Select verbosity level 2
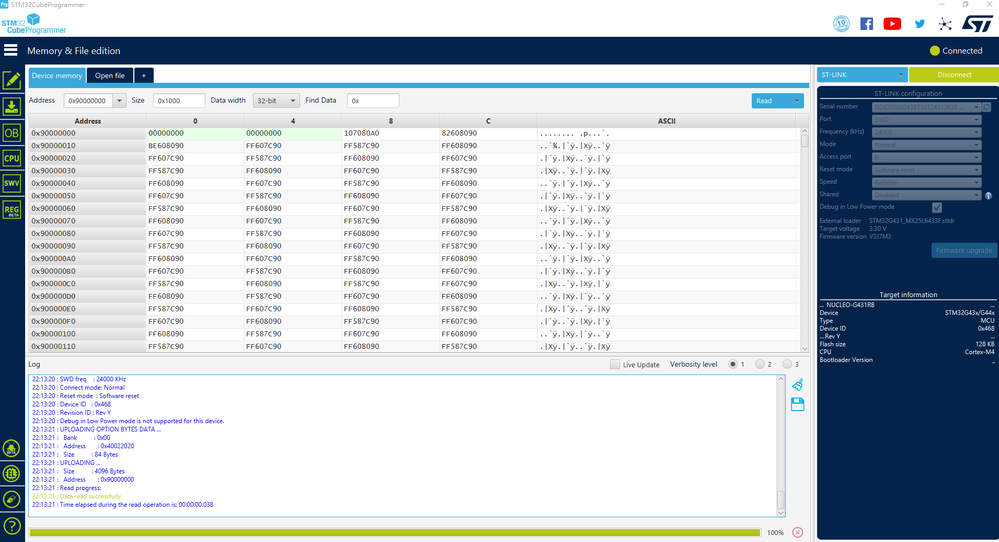 coord(759,364)
